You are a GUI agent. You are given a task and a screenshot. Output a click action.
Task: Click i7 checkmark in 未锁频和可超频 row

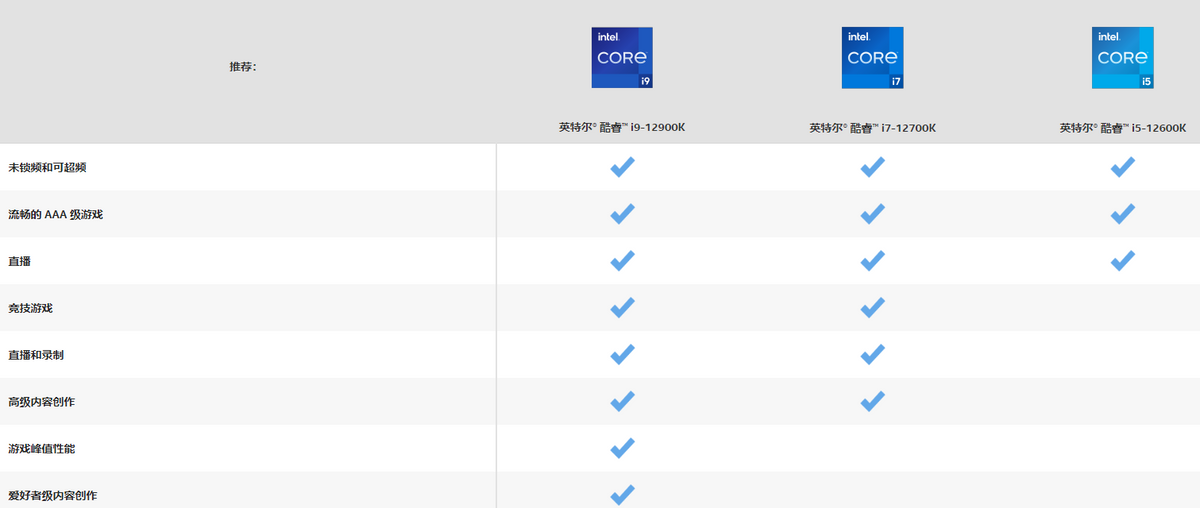click(x=872, y=167)
